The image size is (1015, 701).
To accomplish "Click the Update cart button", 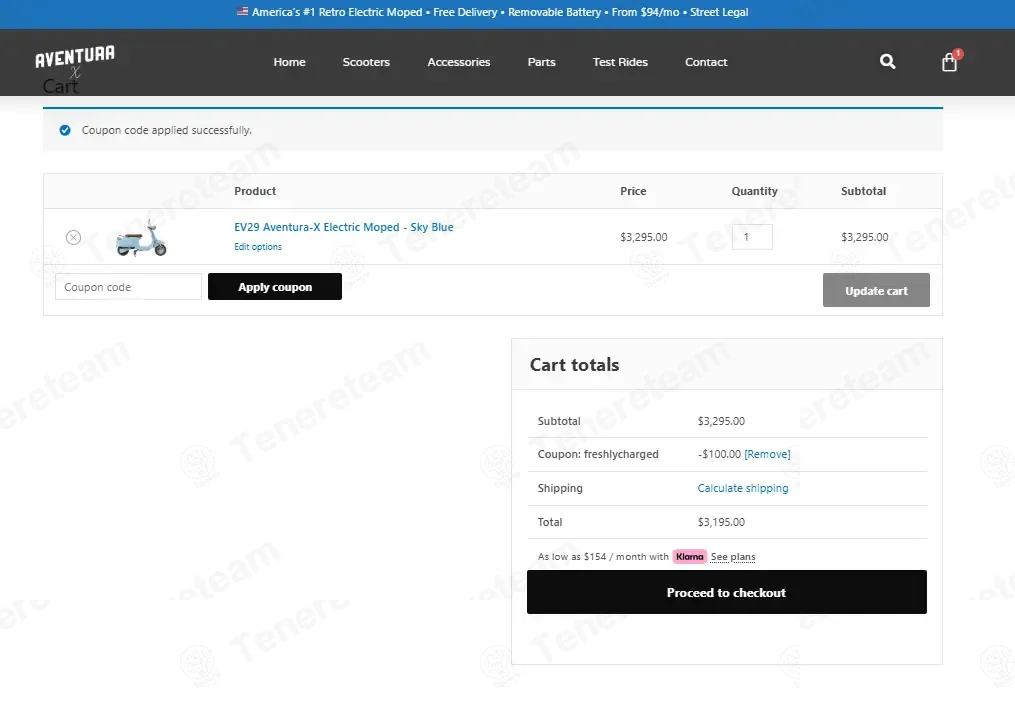I will 876,290.
